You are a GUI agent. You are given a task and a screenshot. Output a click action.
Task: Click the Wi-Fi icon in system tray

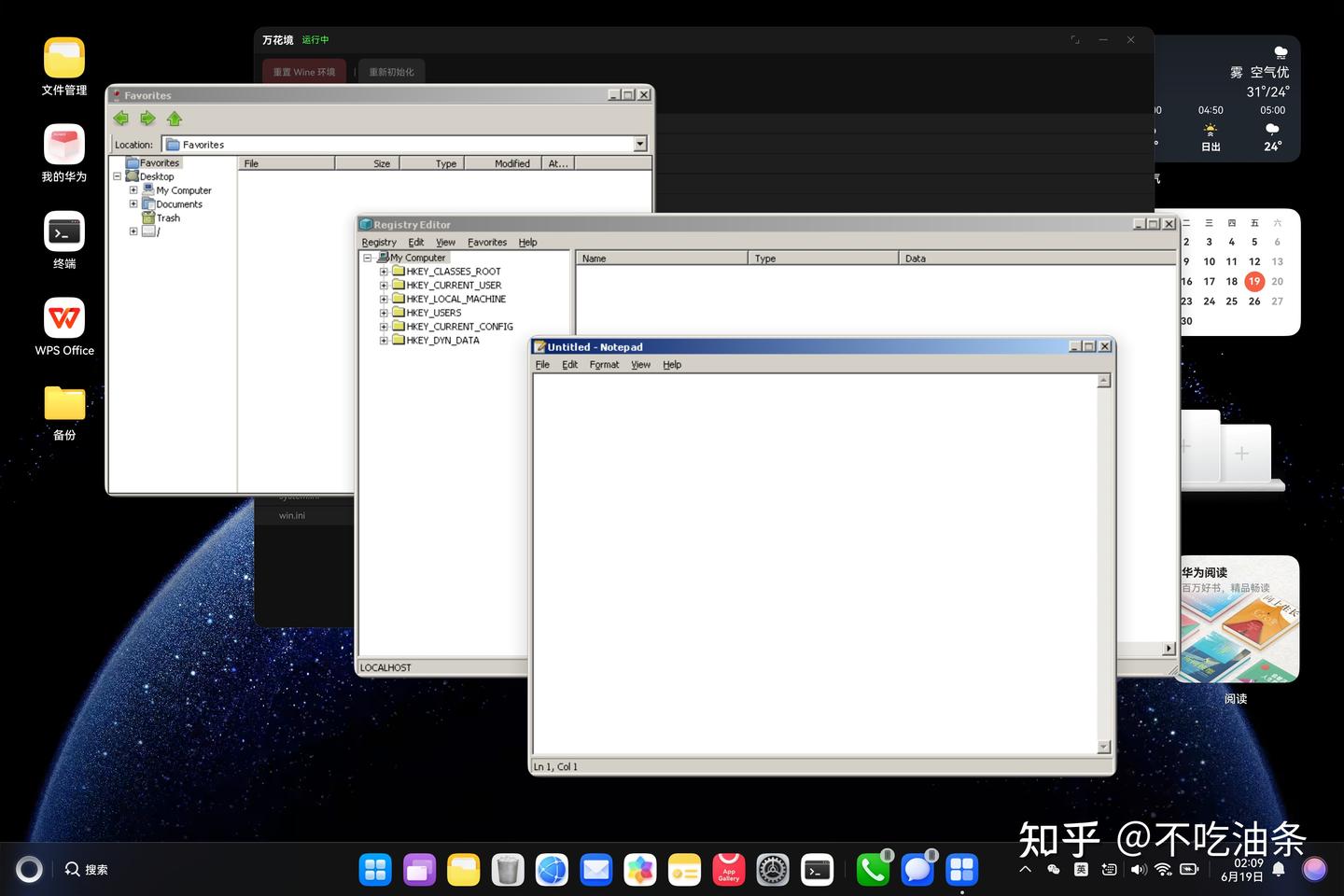1163,869
